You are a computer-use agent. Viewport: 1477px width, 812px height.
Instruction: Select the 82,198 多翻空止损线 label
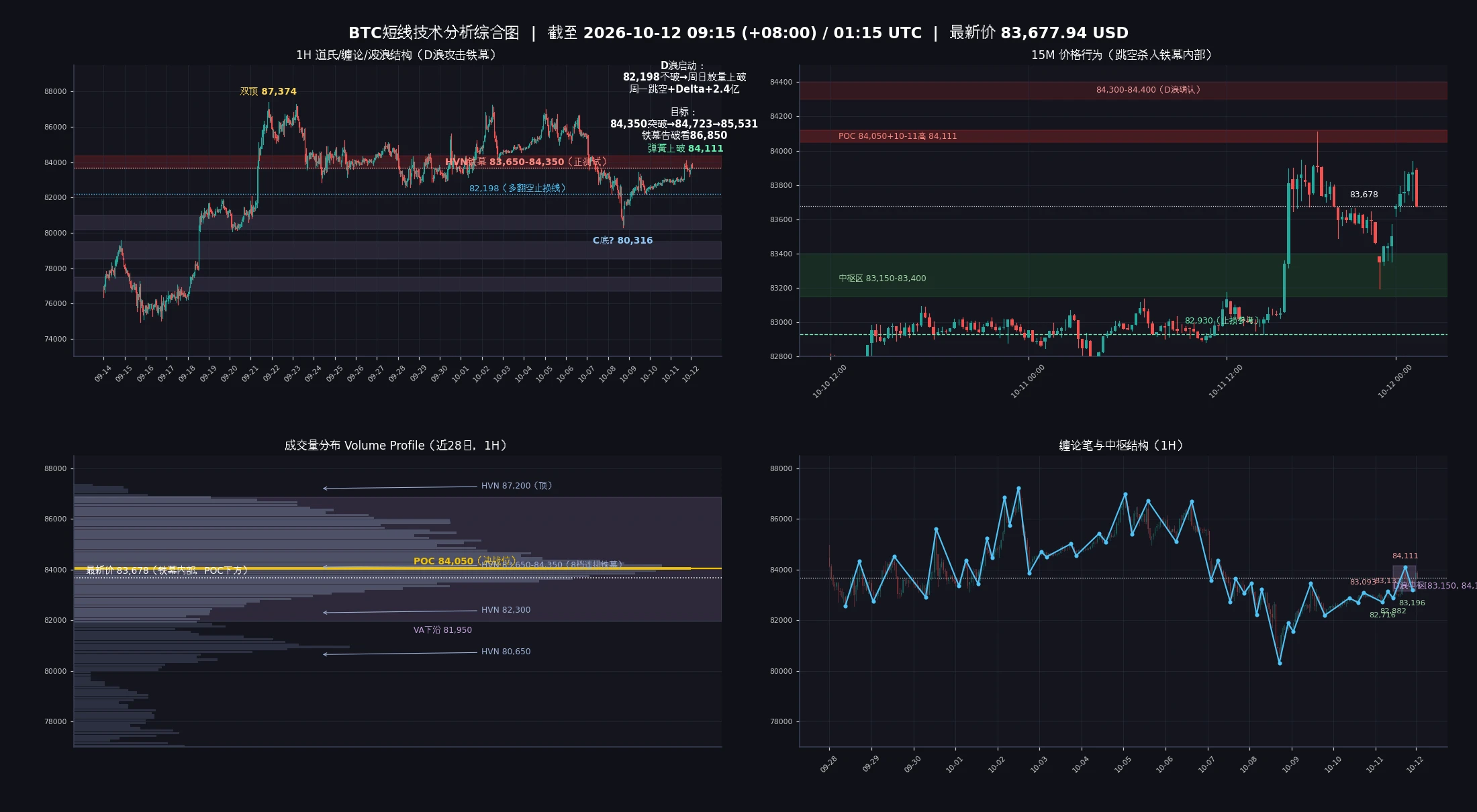pyautogui.click(x=517, y=188)
